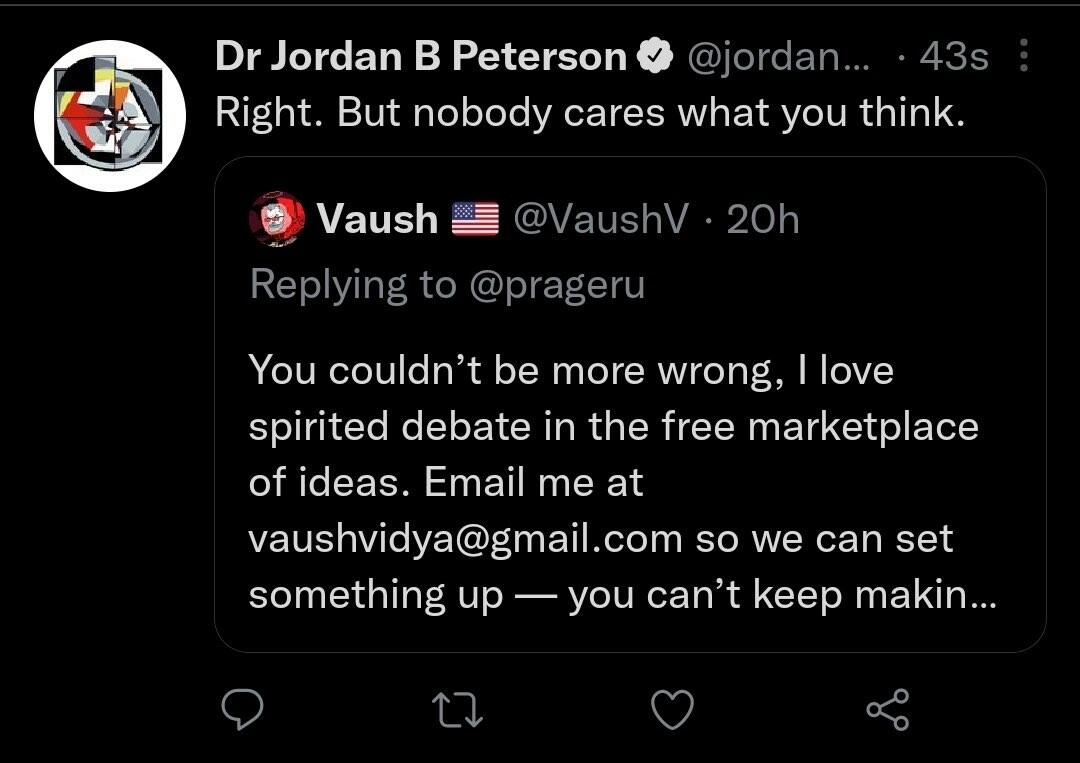The width and height of the screenshot is (1080, 763).
Task: Tap Vaush's small avatar in the quoted tweet
Action: point(277,219)
